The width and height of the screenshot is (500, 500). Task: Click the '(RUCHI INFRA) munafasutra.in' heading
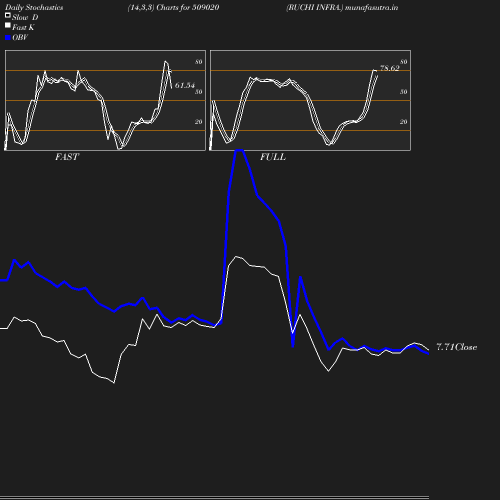342,8
